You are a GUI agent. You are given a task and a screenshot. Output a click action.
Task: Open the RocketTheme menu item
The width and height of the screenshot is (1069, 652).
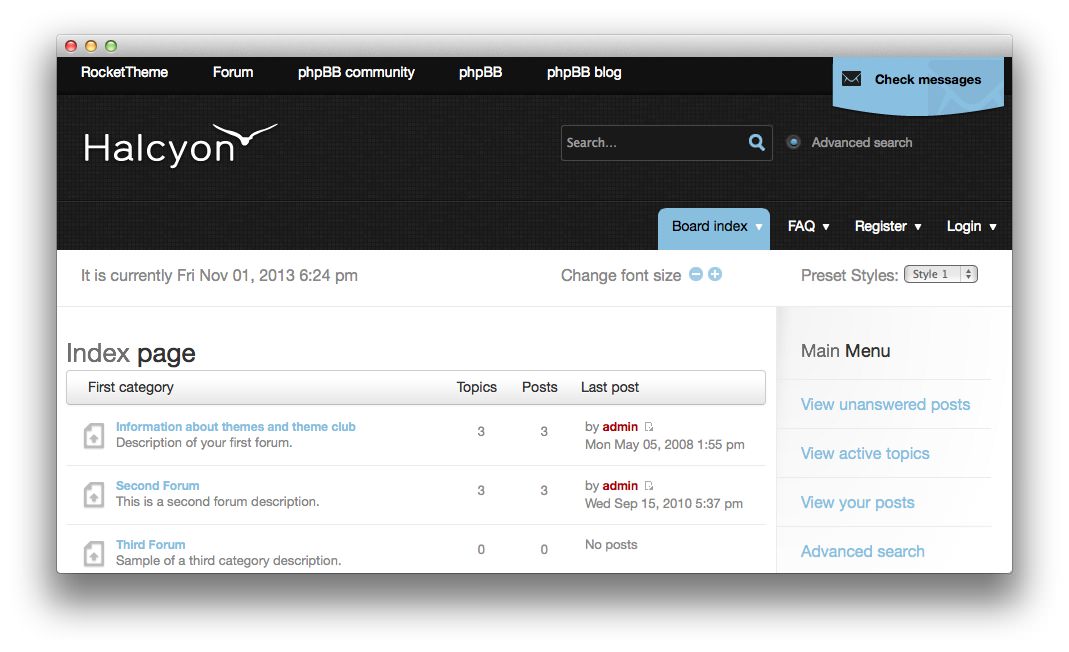pyautogui.click(x=124, y=72)
